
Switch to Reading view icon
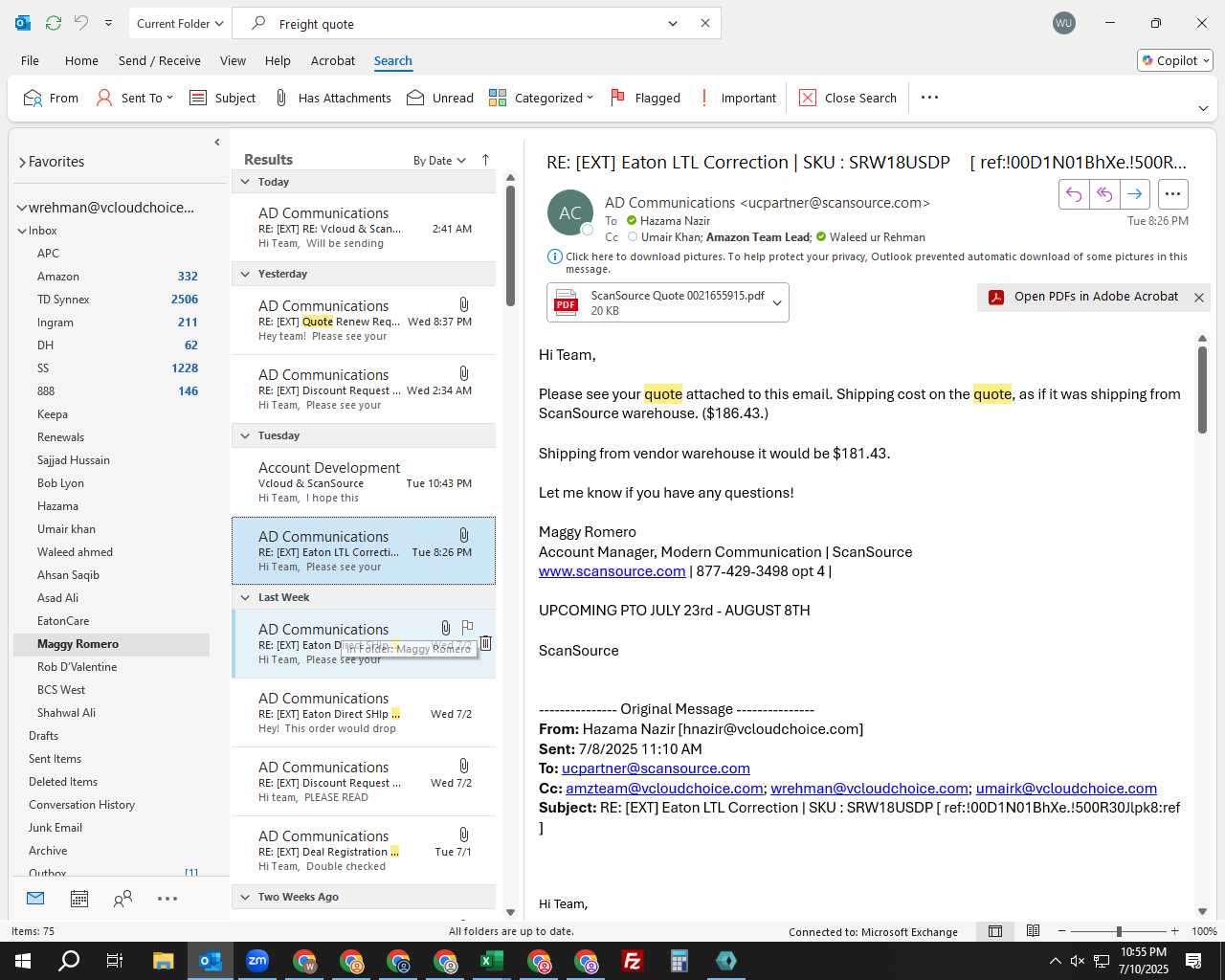coord(1034,931)
